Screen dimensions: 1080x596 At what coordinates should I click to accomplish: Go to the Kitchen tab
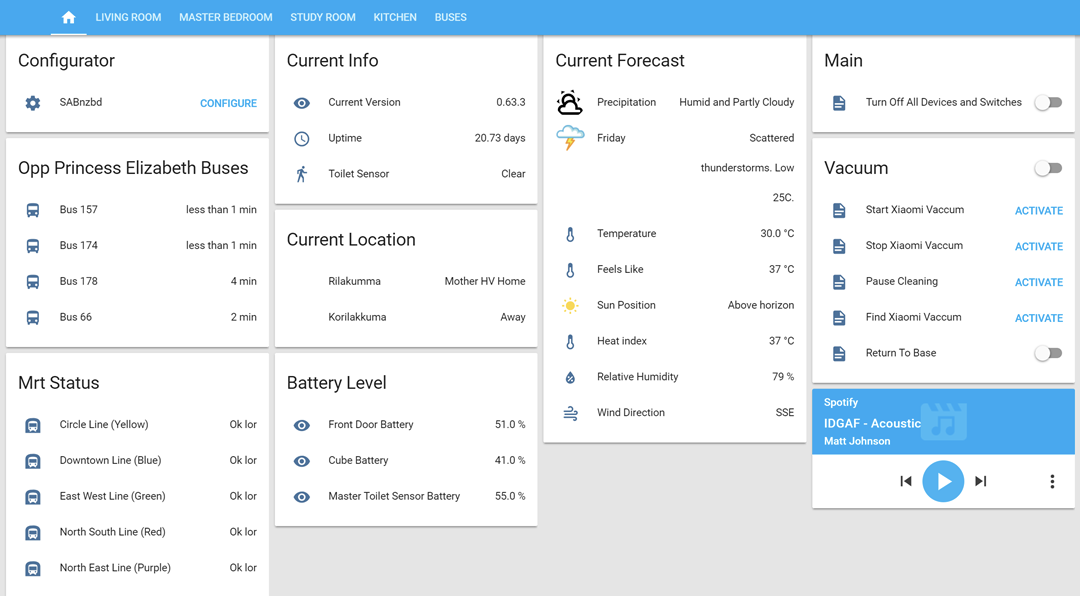coord(395,17)
